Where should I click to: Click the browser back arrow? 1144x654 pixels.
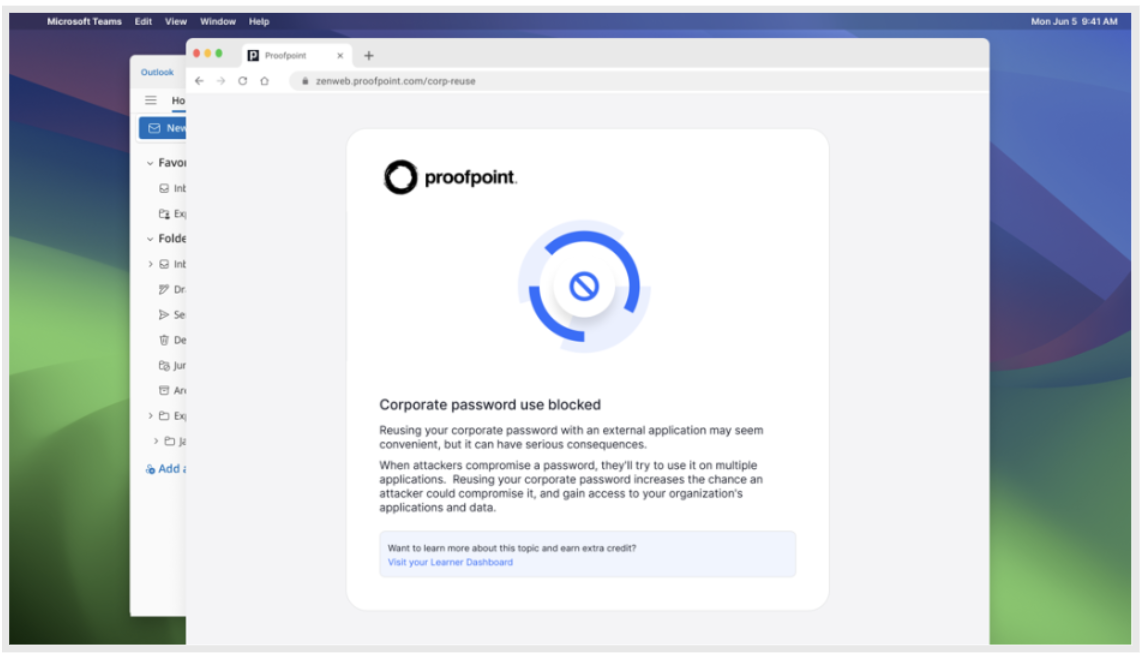point(199,81)
